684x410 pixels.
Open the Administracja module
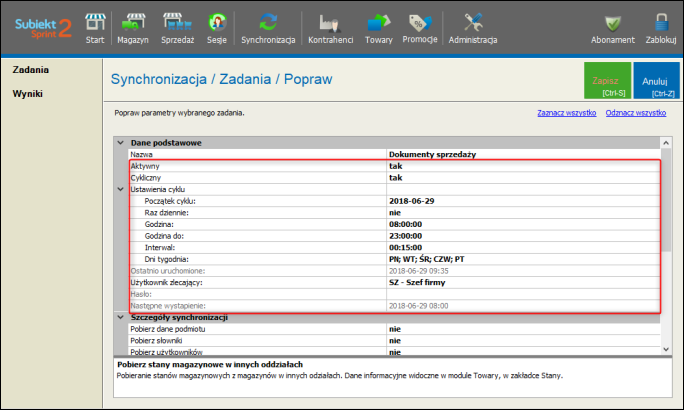pyautogui.click(x=473, y=28)
